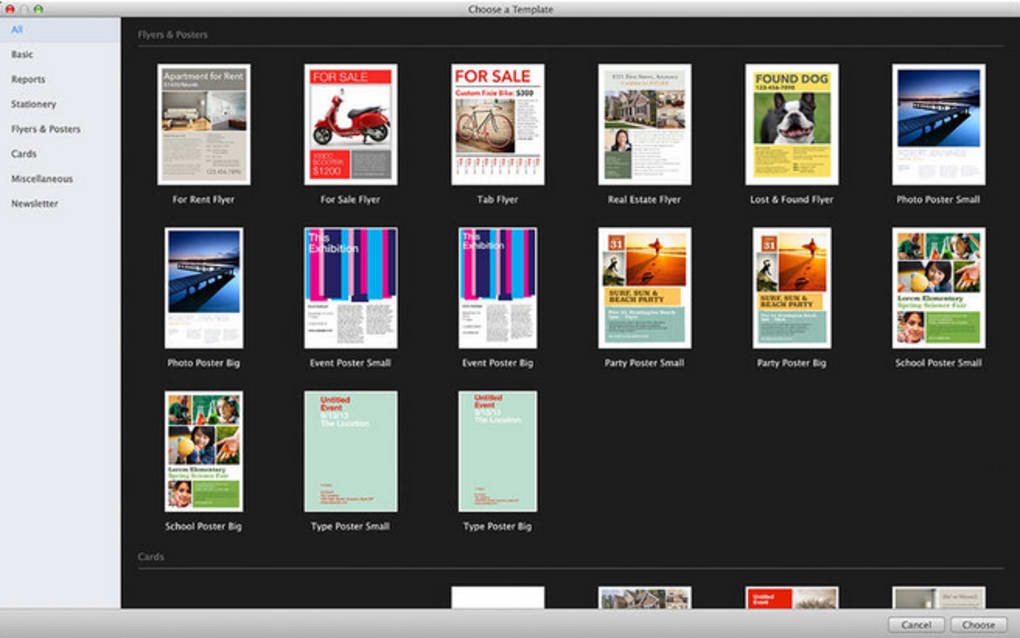Select the Real Estate Flyer thumbnail

click(x=645, y=124)
